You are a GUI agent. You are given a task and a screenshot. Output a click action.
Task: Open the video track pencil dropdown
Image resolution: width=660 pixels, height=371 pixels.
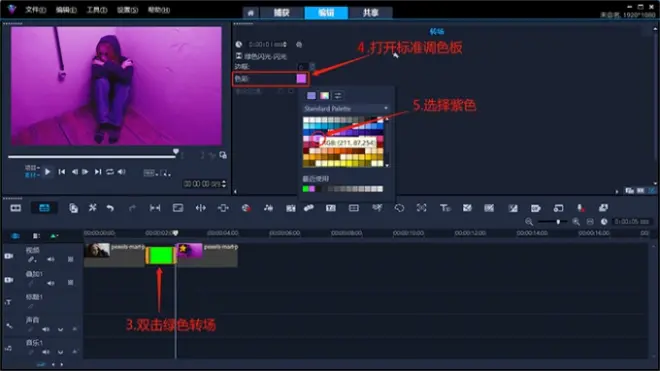coord(32,260)
